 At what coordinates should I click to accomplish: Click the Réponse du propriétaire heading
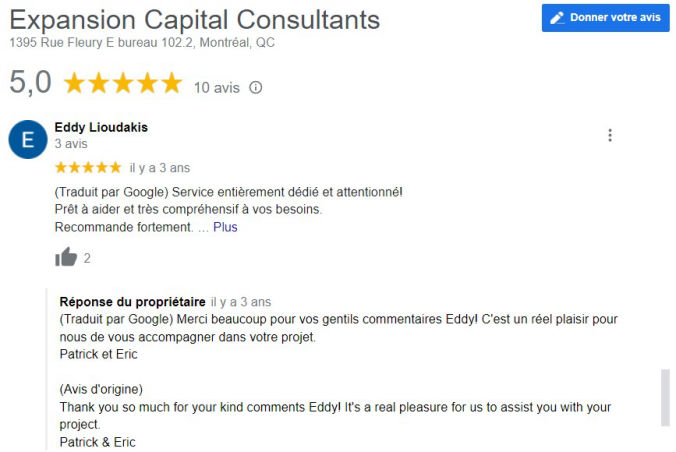(133, 302)
